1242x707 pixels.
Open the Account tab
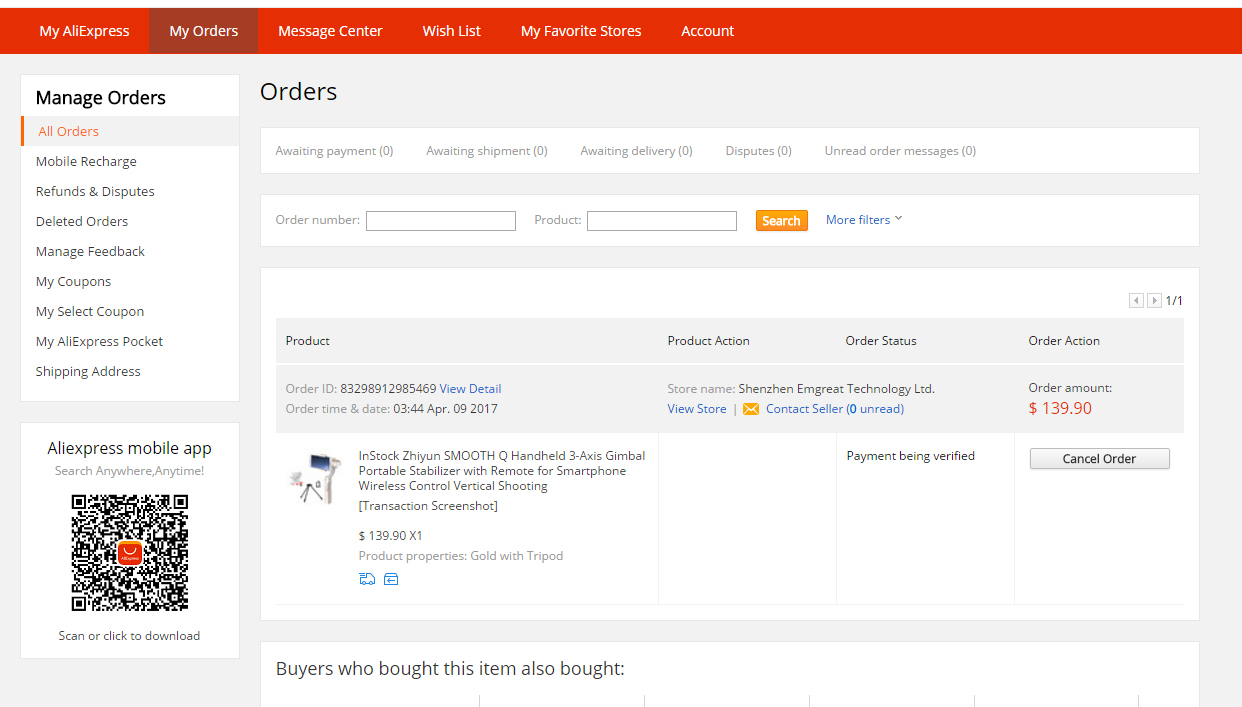click(x=708, y=31)
